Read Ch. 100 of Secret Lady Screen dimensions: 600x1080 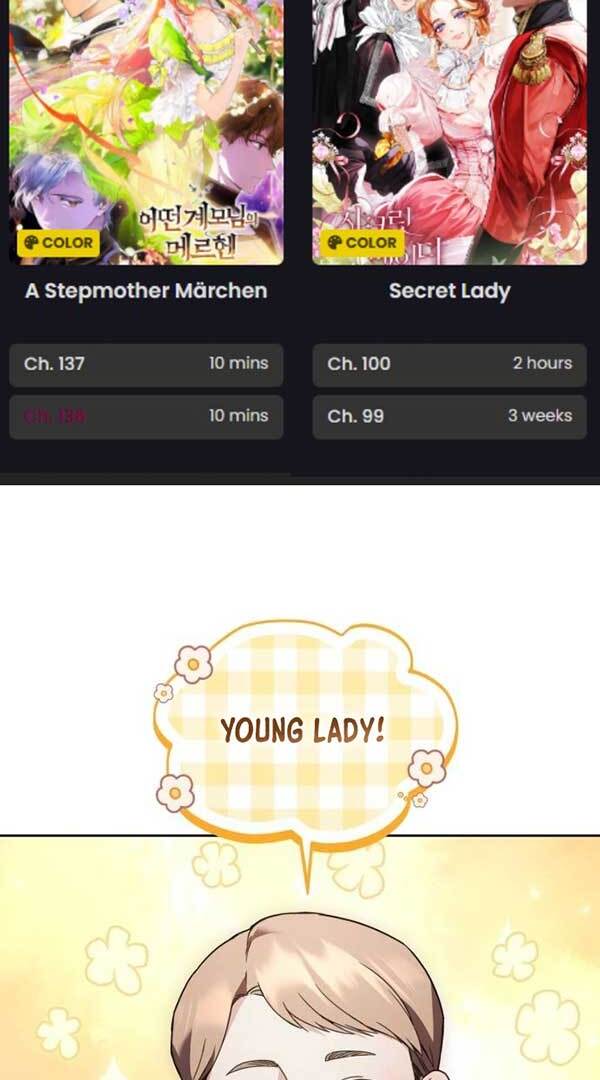coord(450,364)
